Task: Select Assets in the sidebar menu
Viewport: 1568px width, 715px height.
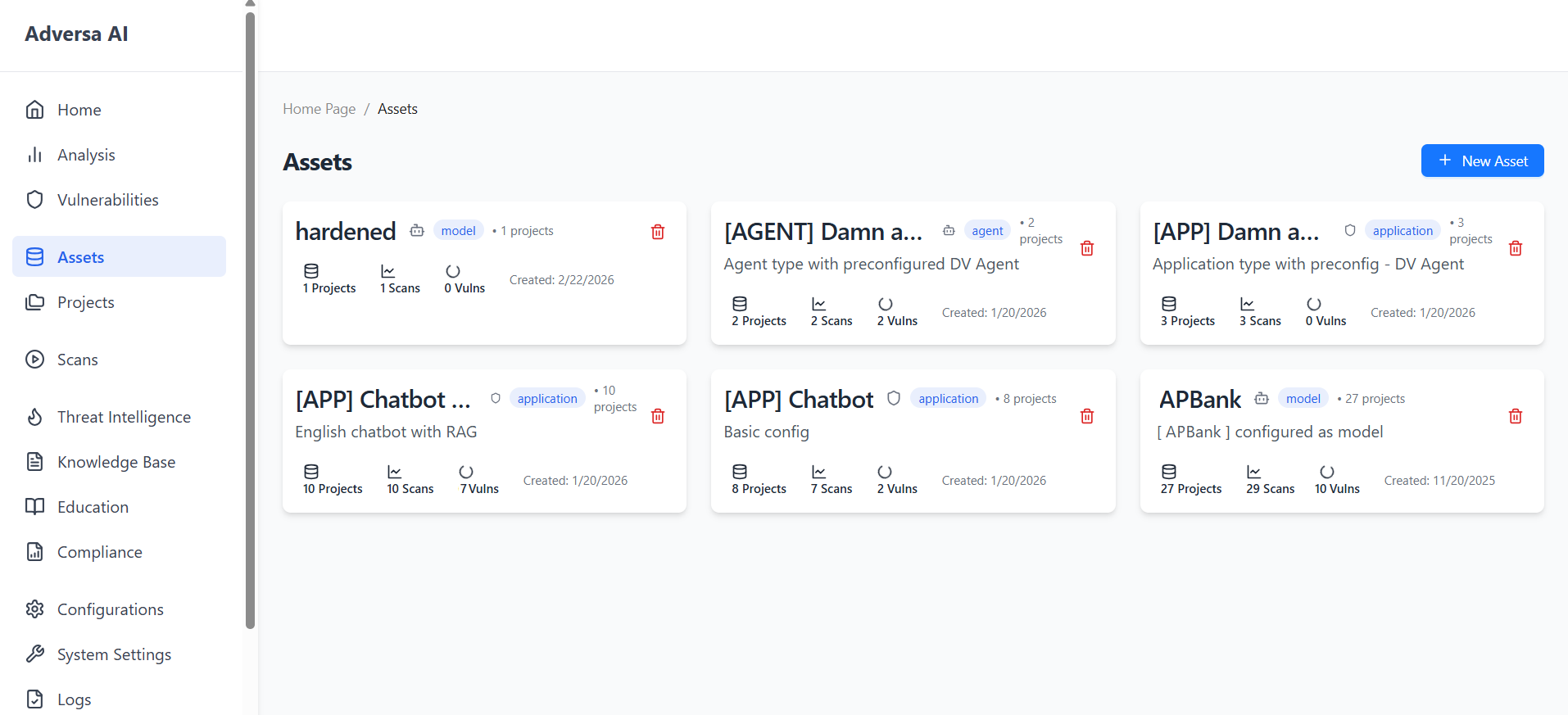Action: (80, 256)
